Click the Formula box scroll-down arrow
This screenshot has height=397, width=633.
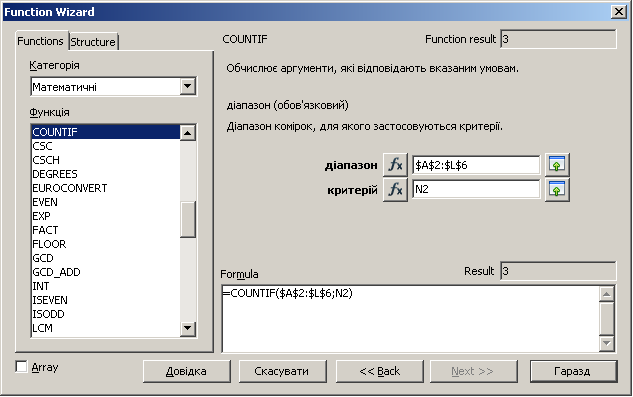[x=607, y=343]
